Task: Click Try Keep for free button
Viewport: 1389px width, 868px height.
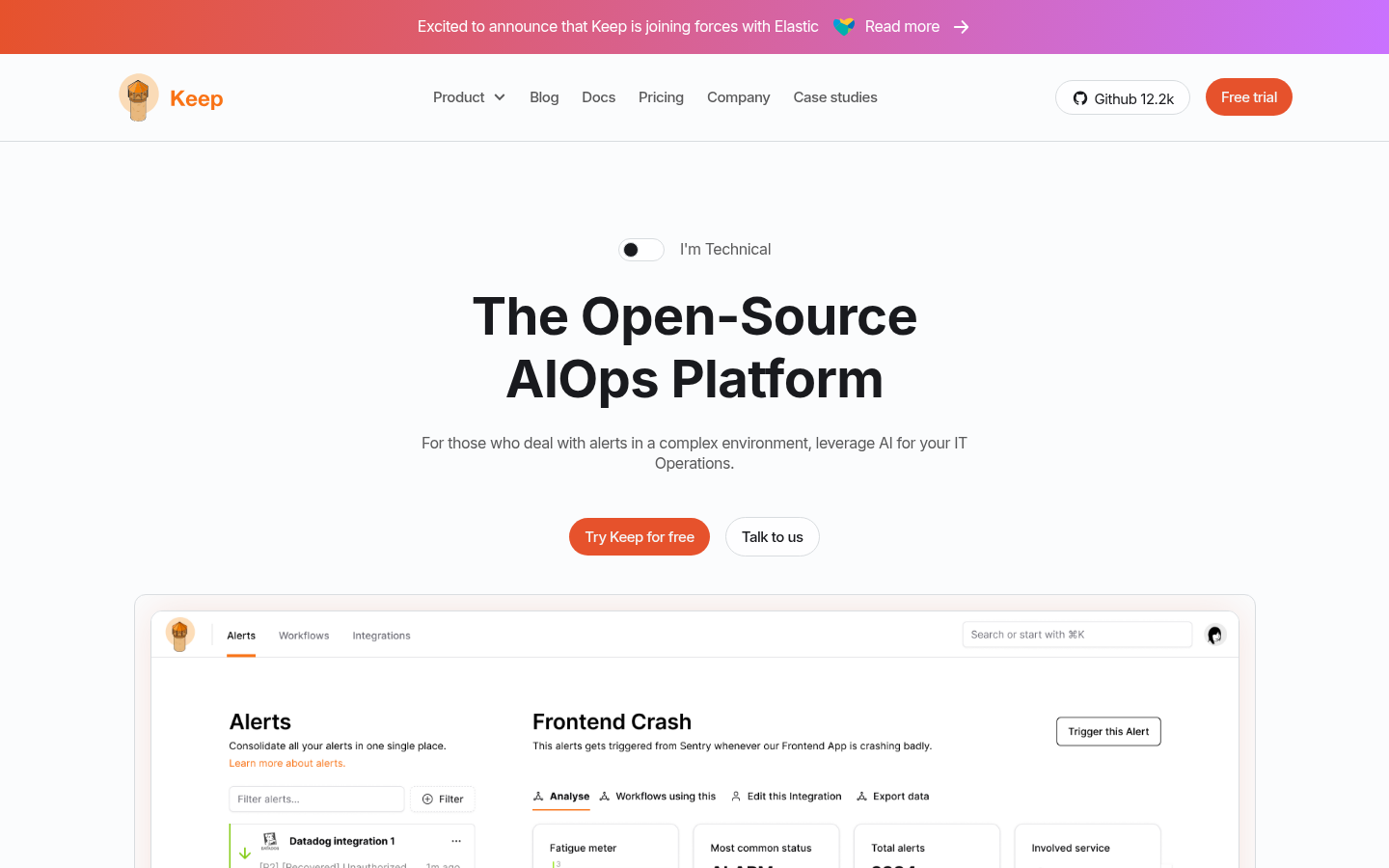Action: pos(640,537)
